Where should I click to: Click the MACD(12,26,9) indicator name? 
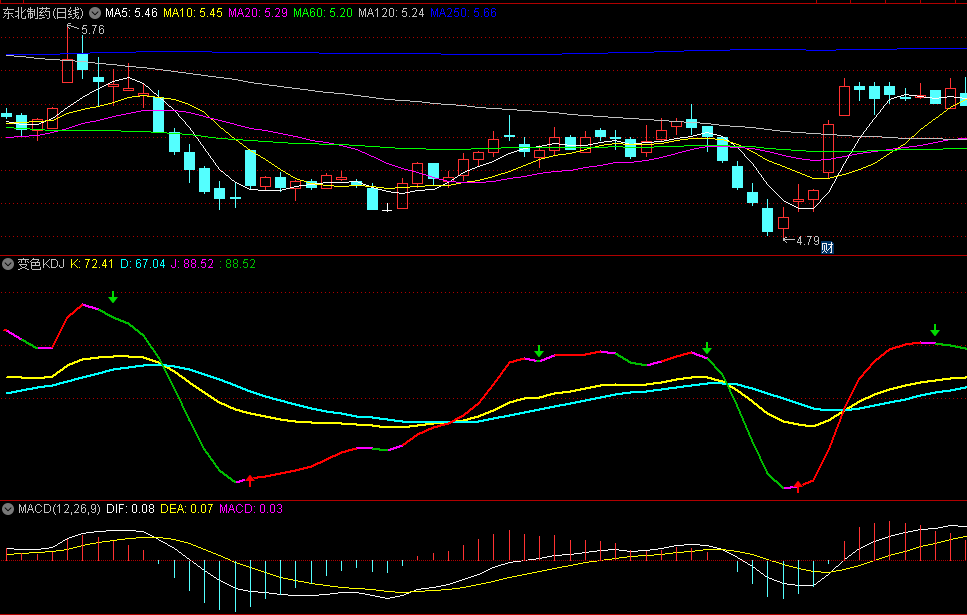(x=59, y=509)
